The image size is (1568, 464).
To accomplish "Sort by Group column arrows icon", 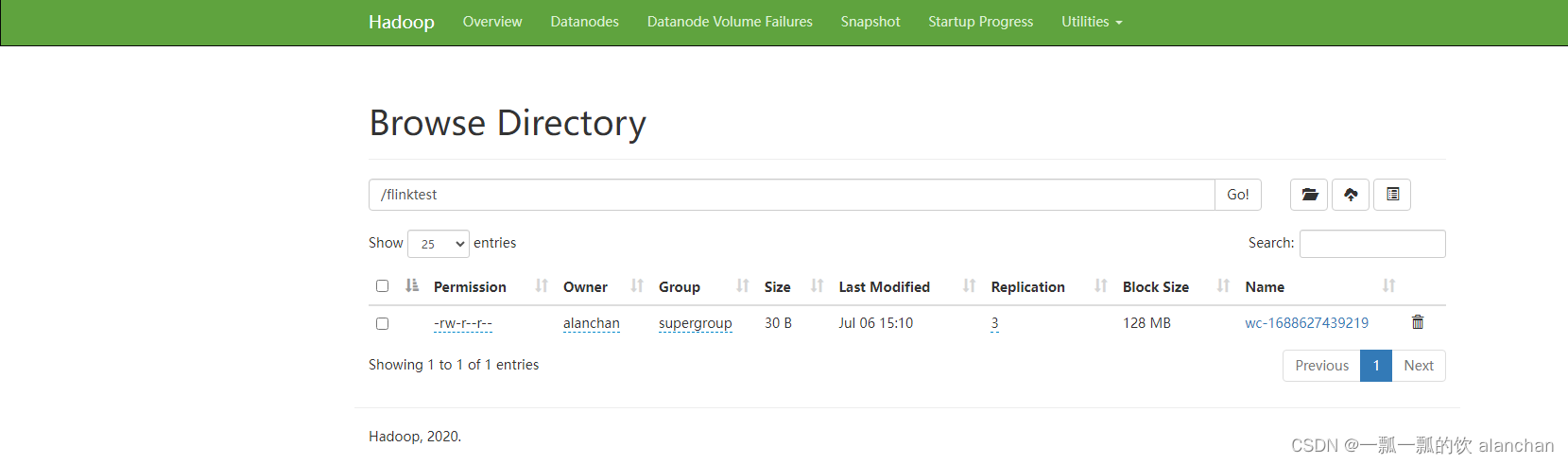I will click(743, 285).
